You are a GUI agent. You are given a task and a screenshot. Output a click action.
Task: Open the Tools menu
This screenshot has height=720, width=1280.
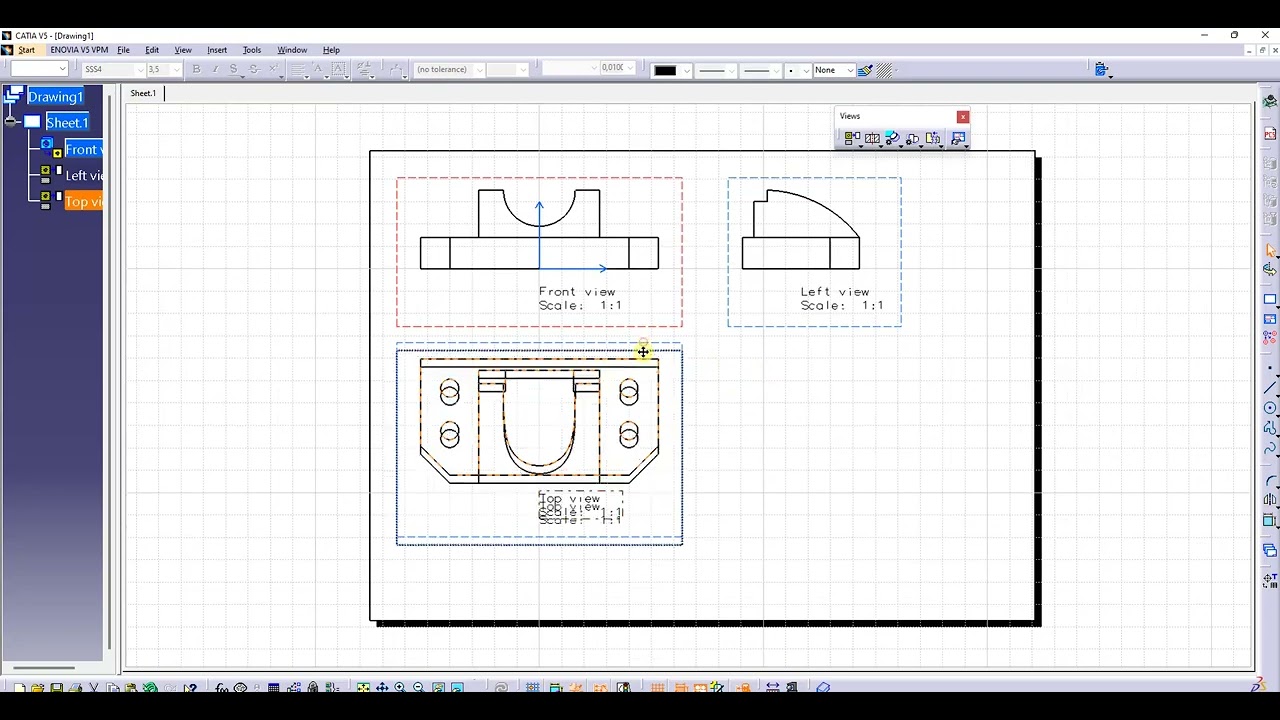[x=252, y=50]
